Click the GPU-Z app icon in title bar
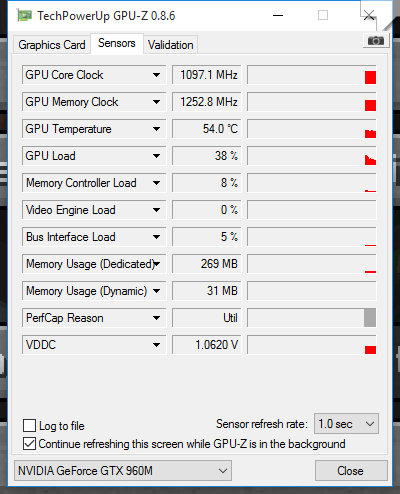This screenshot has width=400, height=494. [x=25, y=16]
